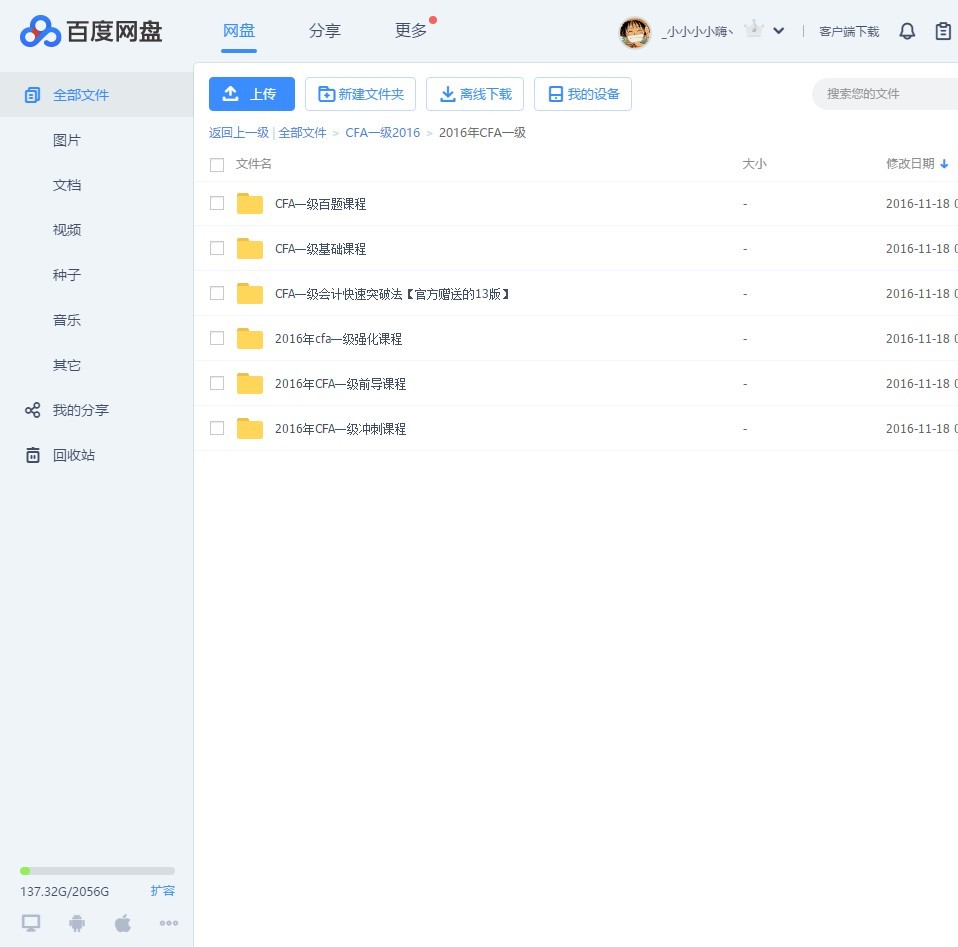Open folder name 2016年cfa一级强化课程

pos(338,339)
